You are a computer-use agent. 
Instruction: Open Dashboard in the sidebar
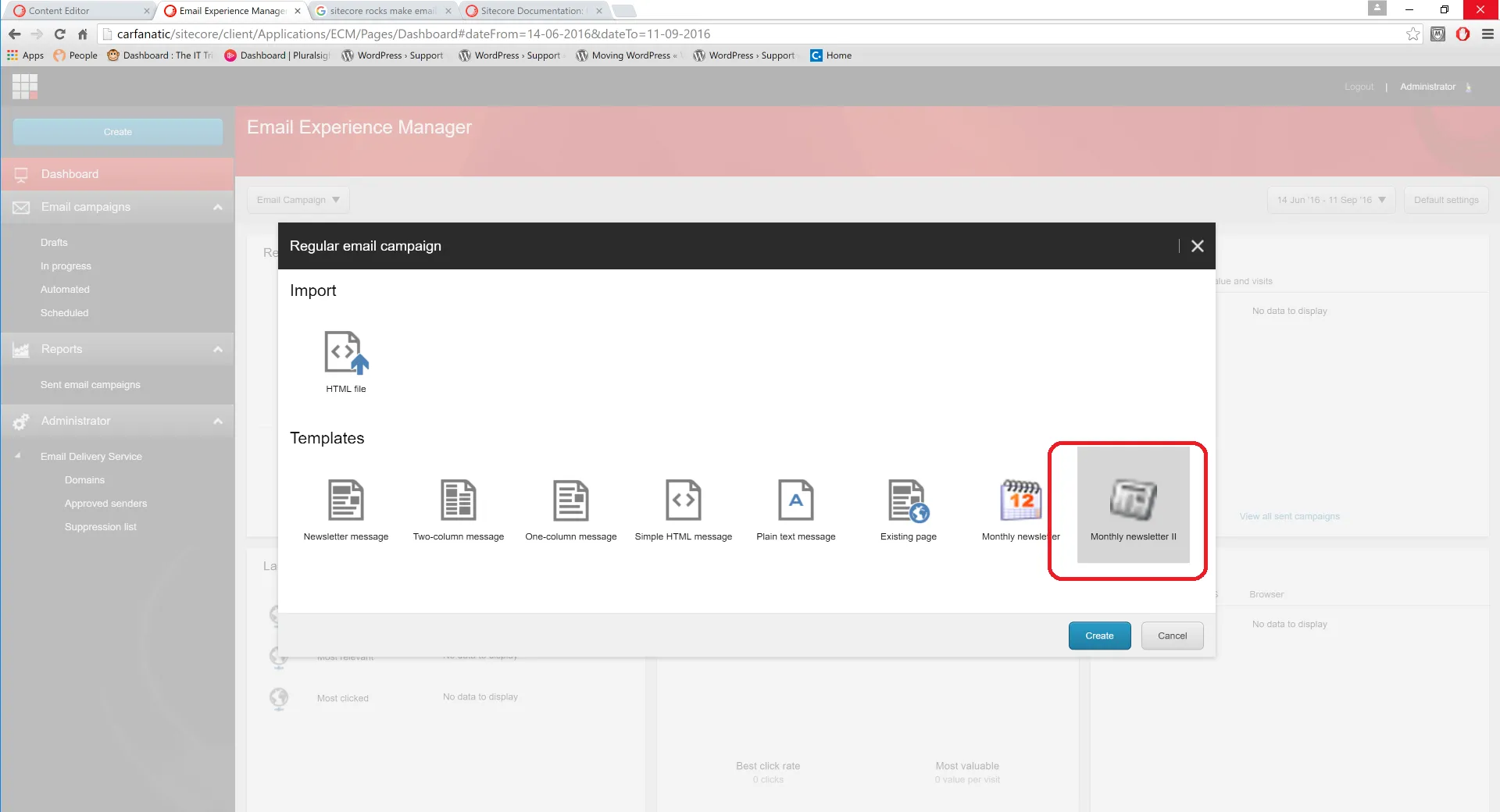pyautogui.click(x=117, y=174)
